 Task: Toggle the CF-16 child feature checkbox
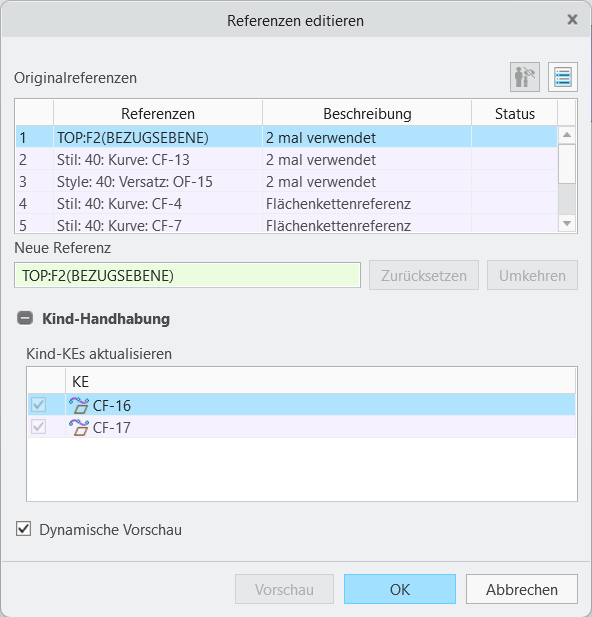pyautogui.click(x=39, y=405)
